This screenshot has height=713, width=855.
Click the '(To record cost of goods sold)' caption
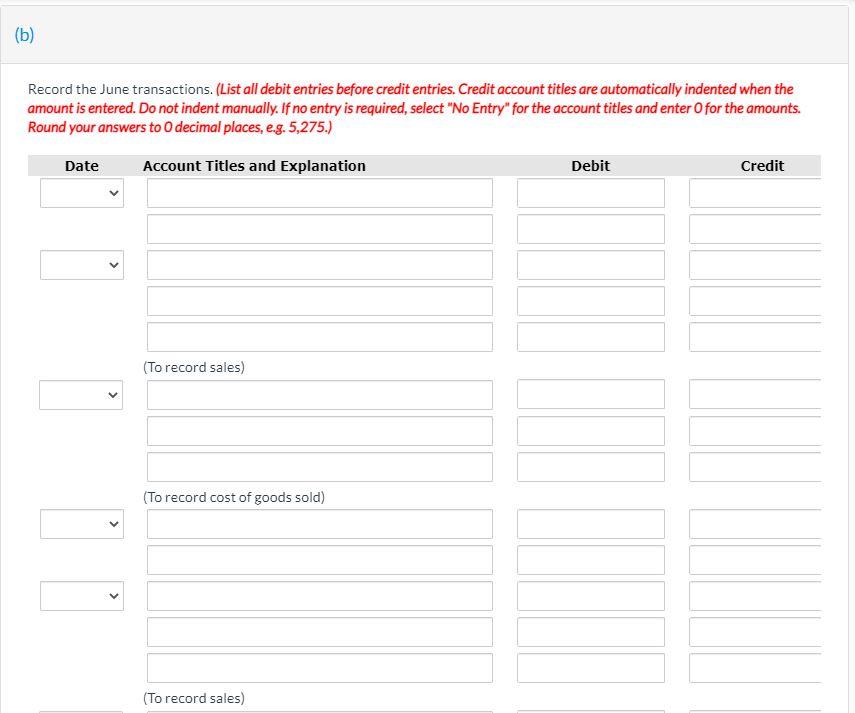coord(234,497)
